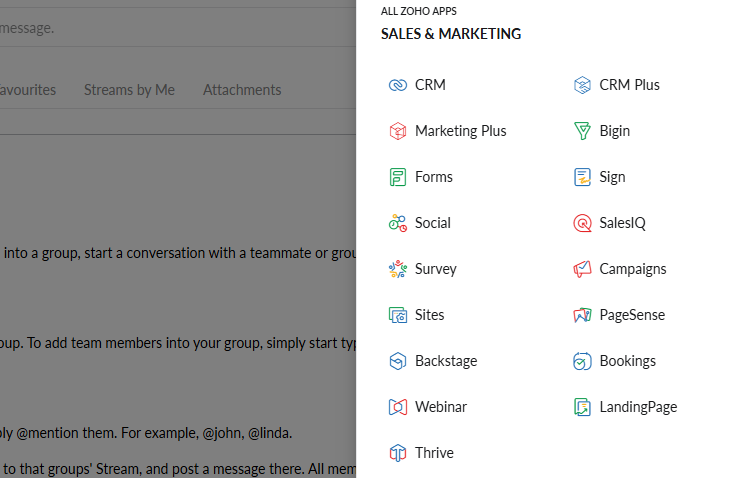Screen dimensions: 740x478
Task: Launch the Marketing Plus icon
Action: pyautogui.click(x=398, y=131)
